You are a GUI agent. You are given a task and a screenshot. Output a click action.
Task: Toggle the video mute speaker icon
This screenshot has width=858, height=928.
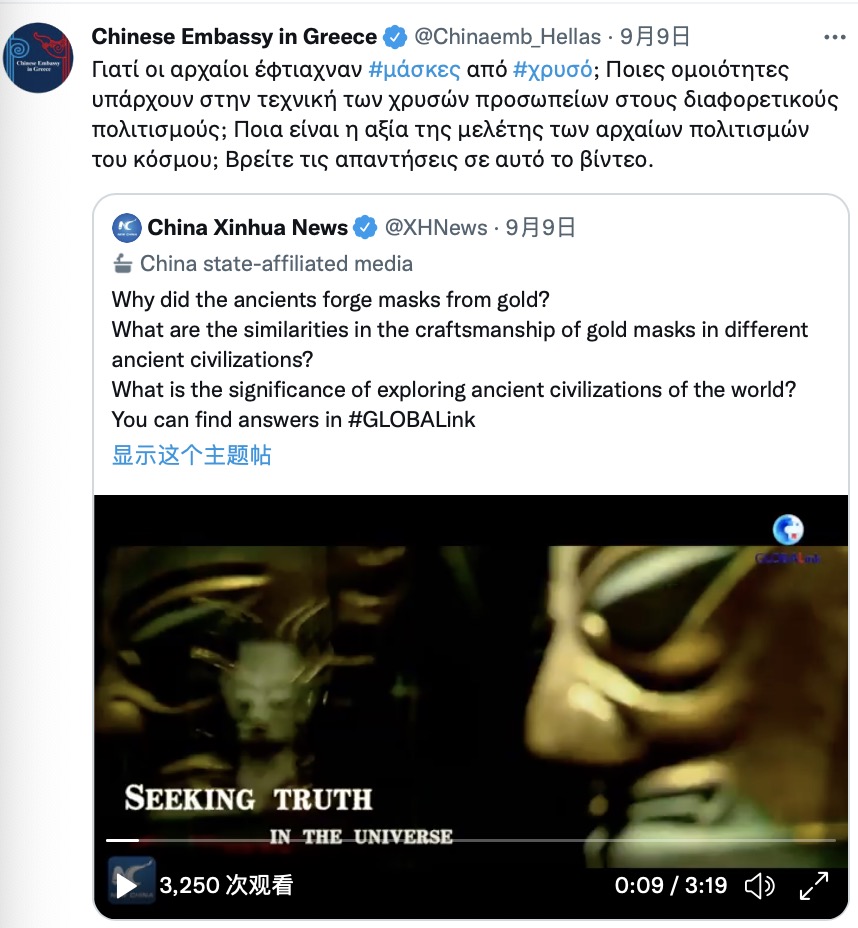tap(759, 886)
